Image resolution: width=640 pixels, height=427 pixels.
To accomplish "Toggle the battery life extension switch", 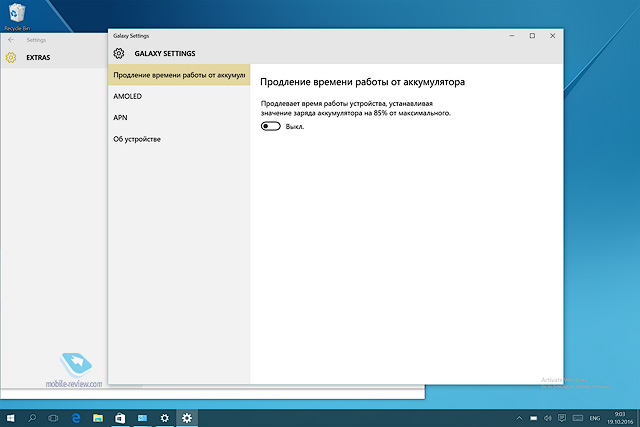I will 271,126.
